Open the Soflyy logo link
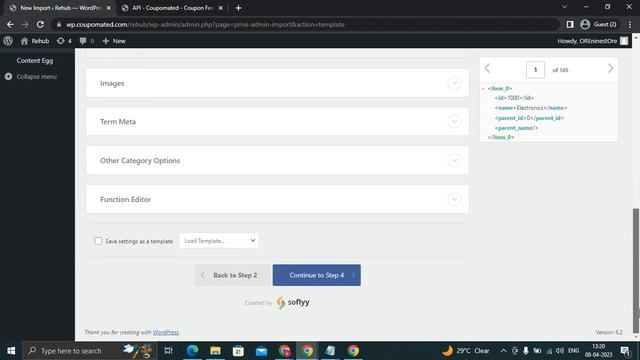The image size is (640, 360). [293, 302]
